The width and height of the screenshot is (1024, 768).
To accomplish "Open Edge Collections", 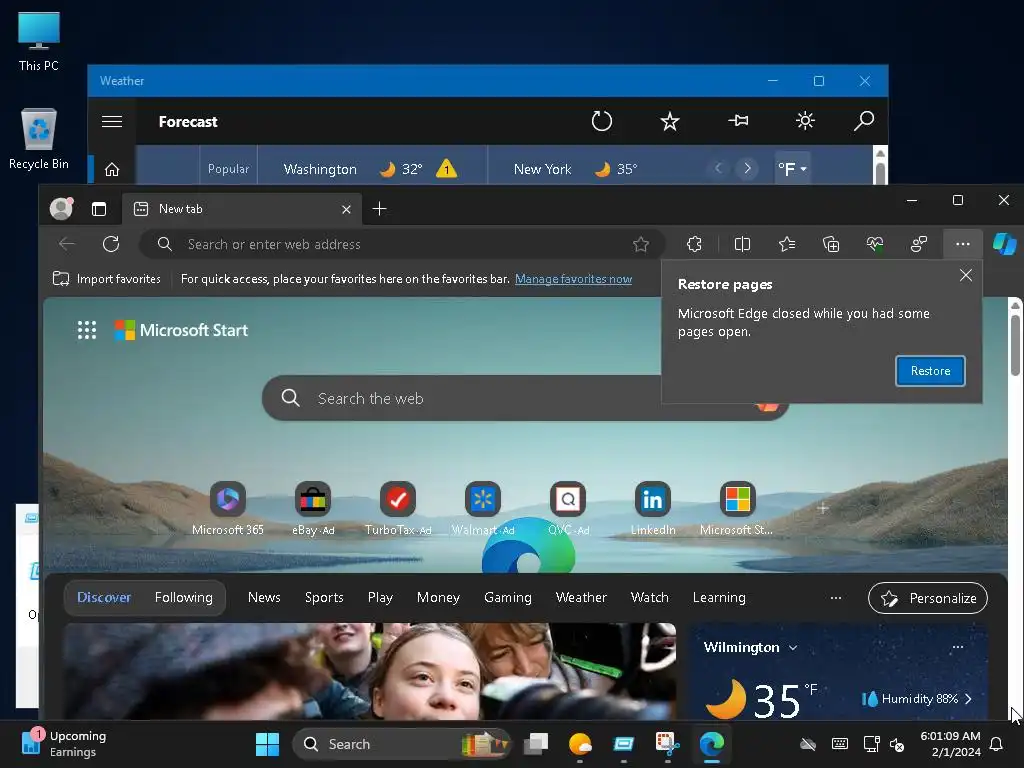I will [831, 244].
